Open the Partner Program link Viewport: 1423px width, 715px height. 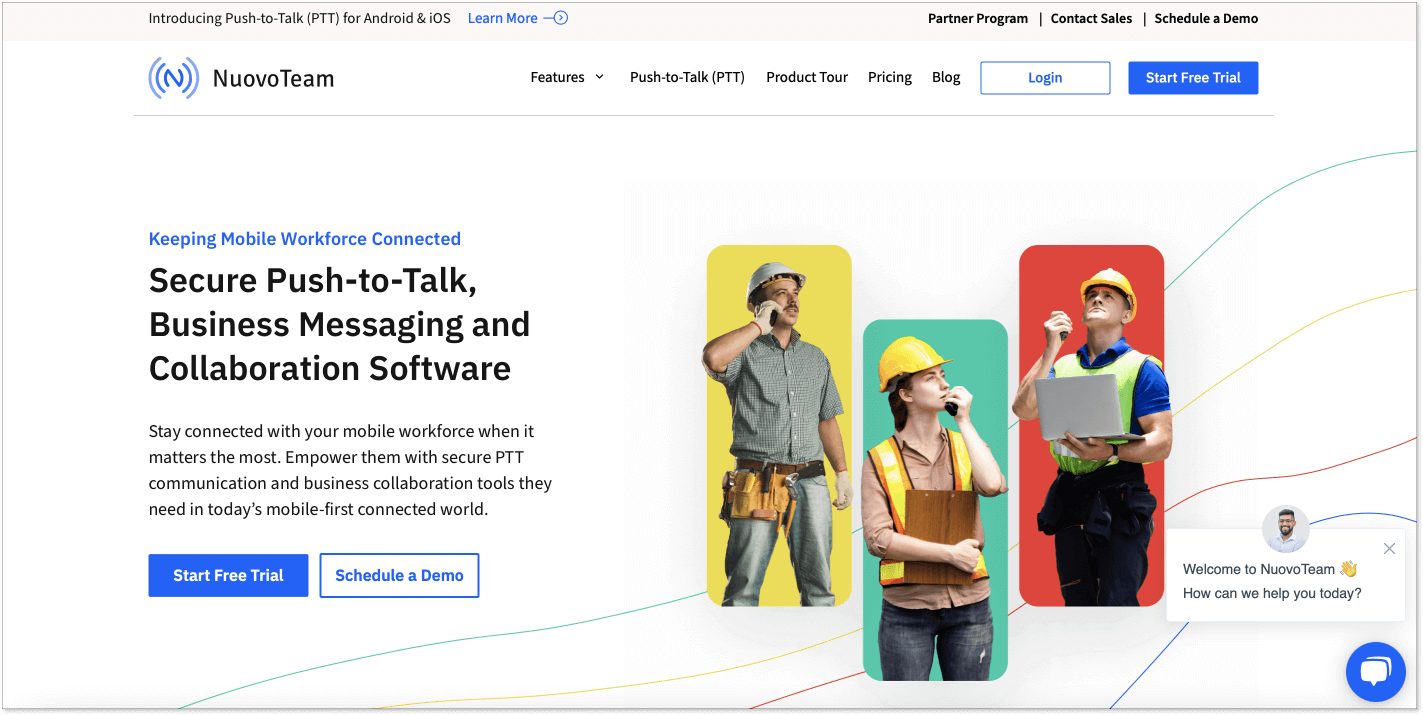click(x=978, y=18)
